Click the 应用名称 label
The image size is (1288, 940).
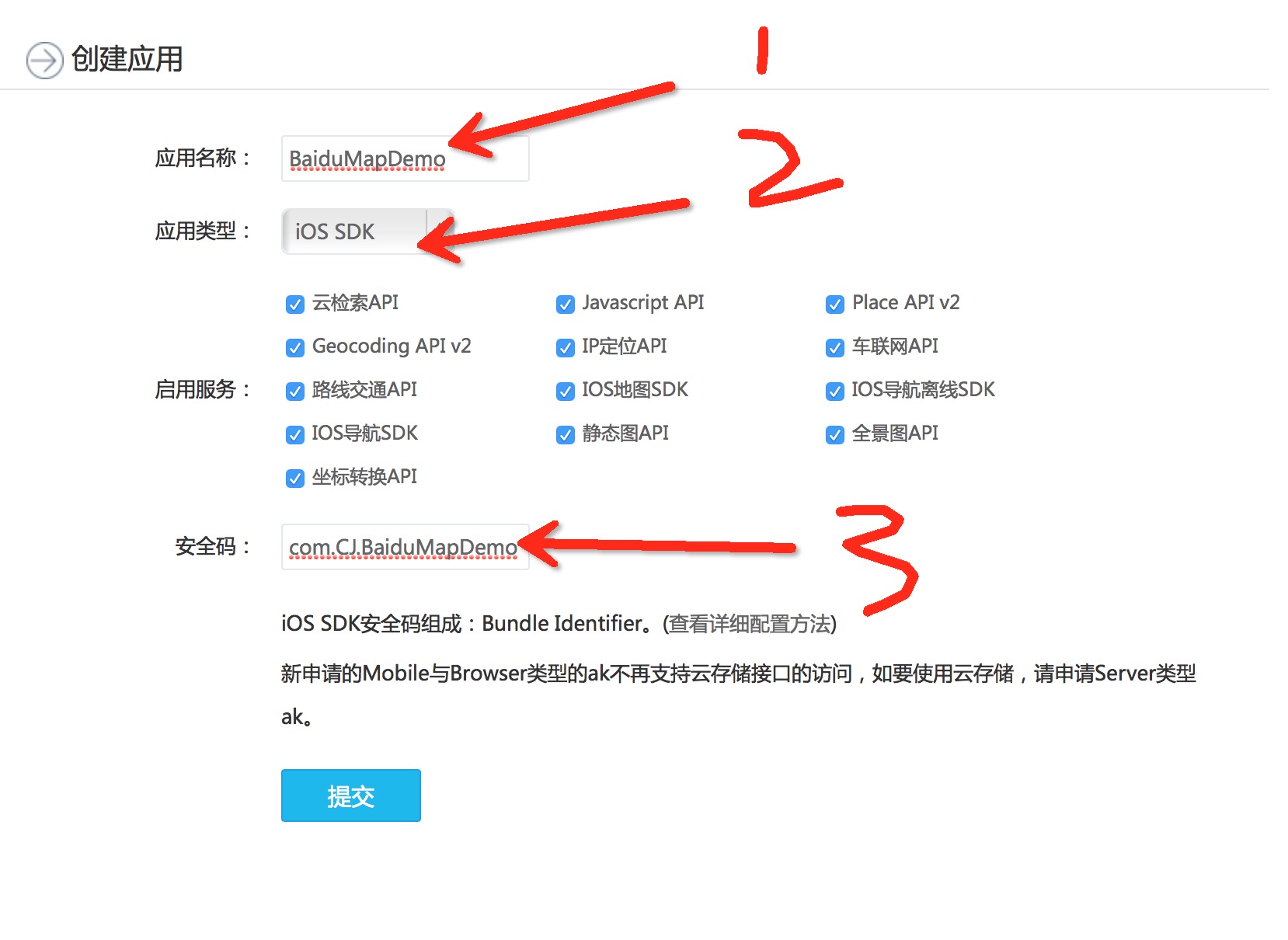click(x=204, y=158)
